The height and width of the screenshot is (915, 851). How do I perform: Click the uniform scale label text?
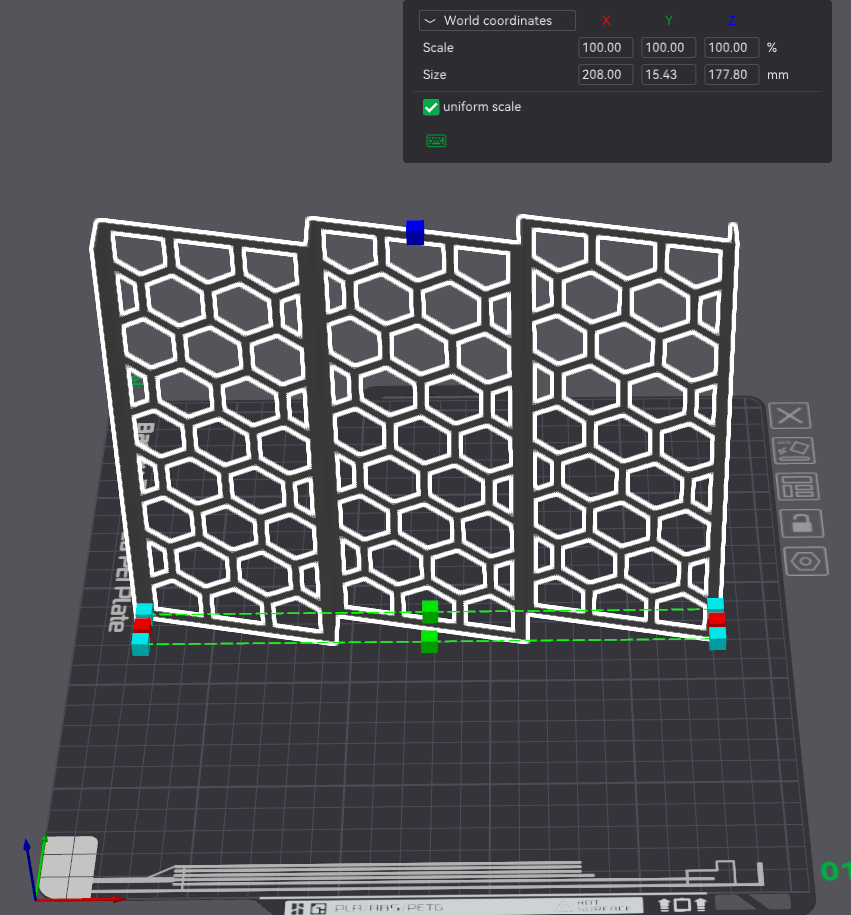(482, 107)
